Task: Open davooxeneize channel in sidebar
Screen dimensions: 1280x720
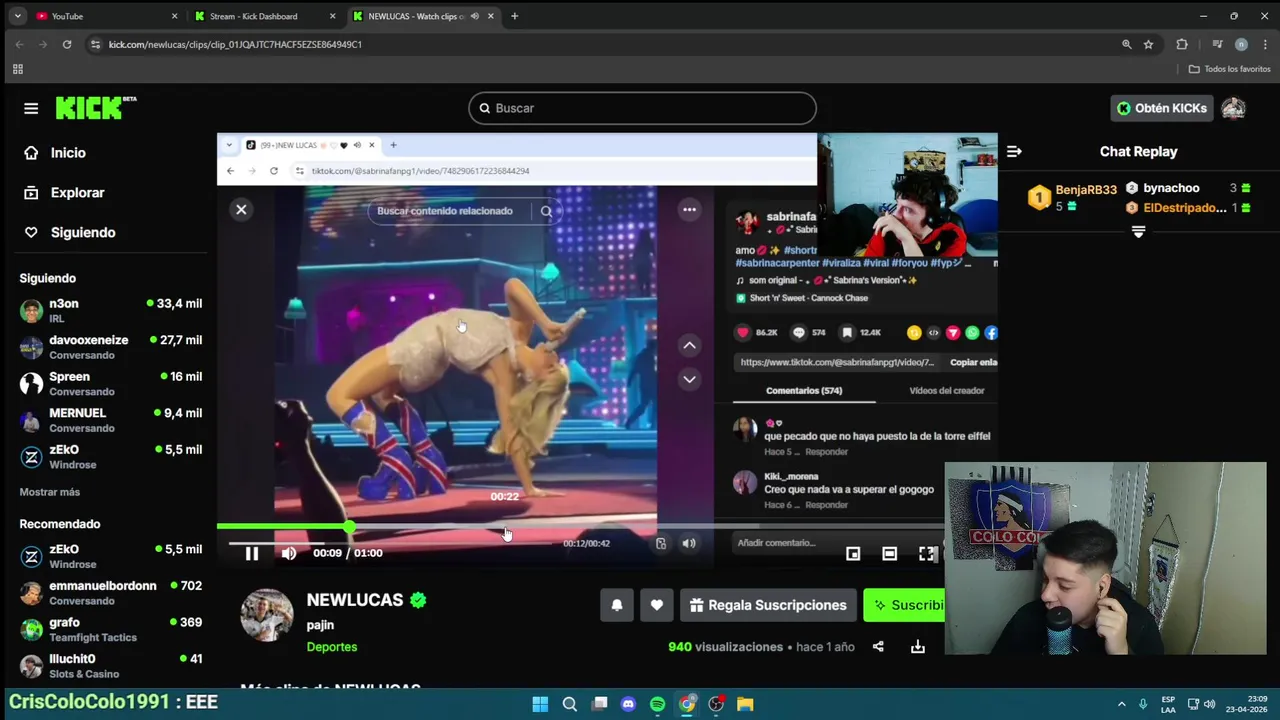Action: 111,347
